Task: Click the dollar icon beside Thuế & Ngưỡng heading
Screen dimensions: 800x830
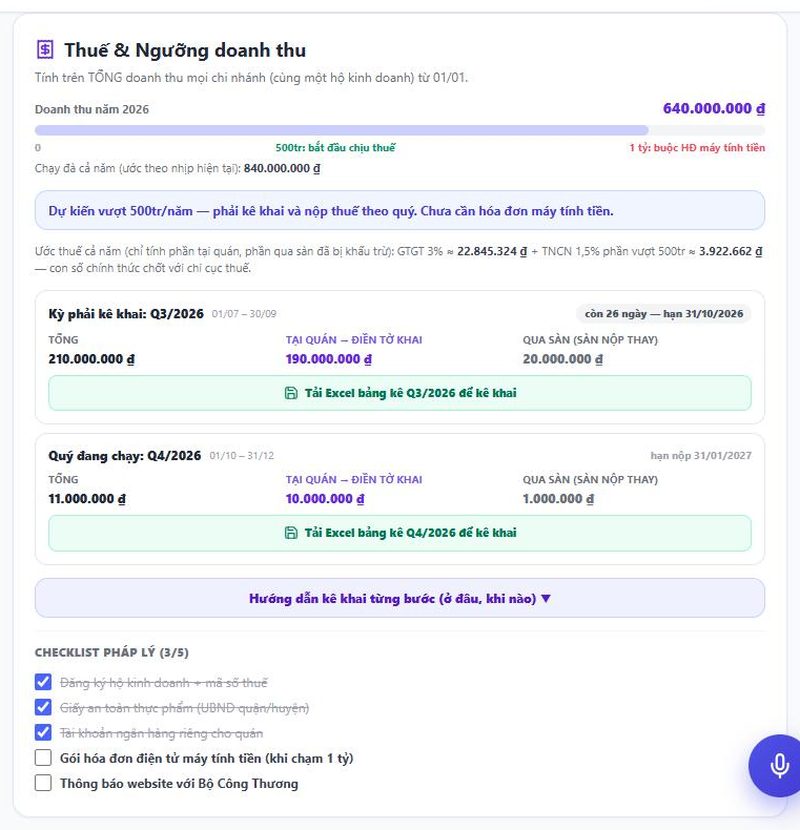Action: 45,50
